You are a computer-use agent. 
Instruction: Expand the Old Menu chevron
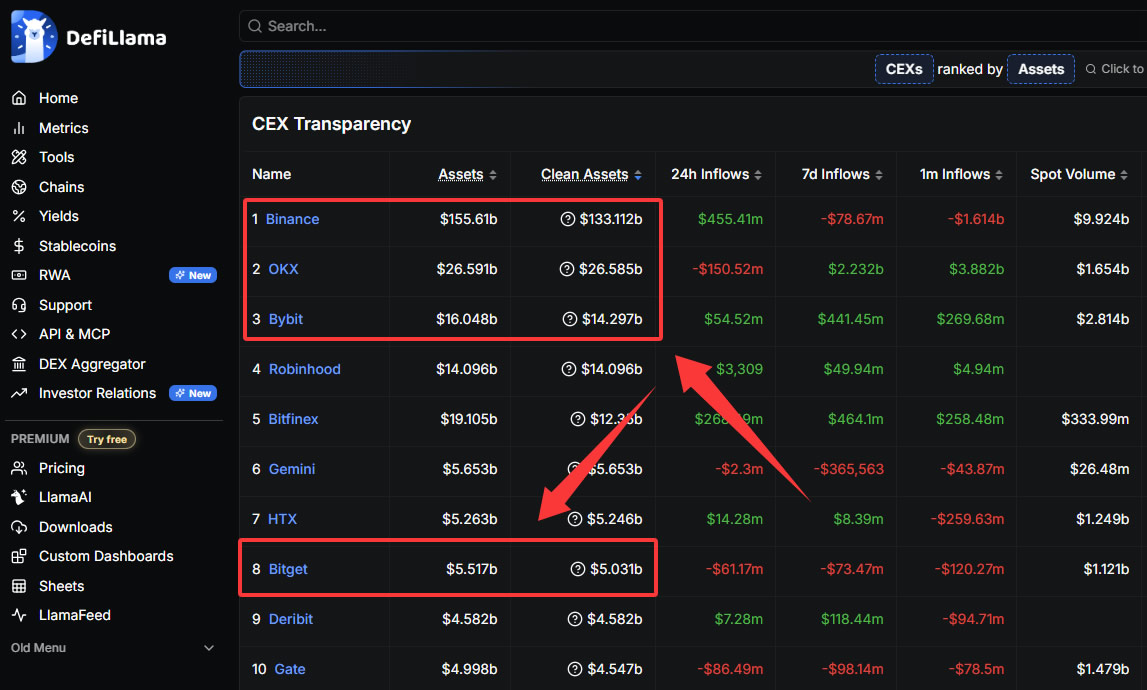coord(209,648)
